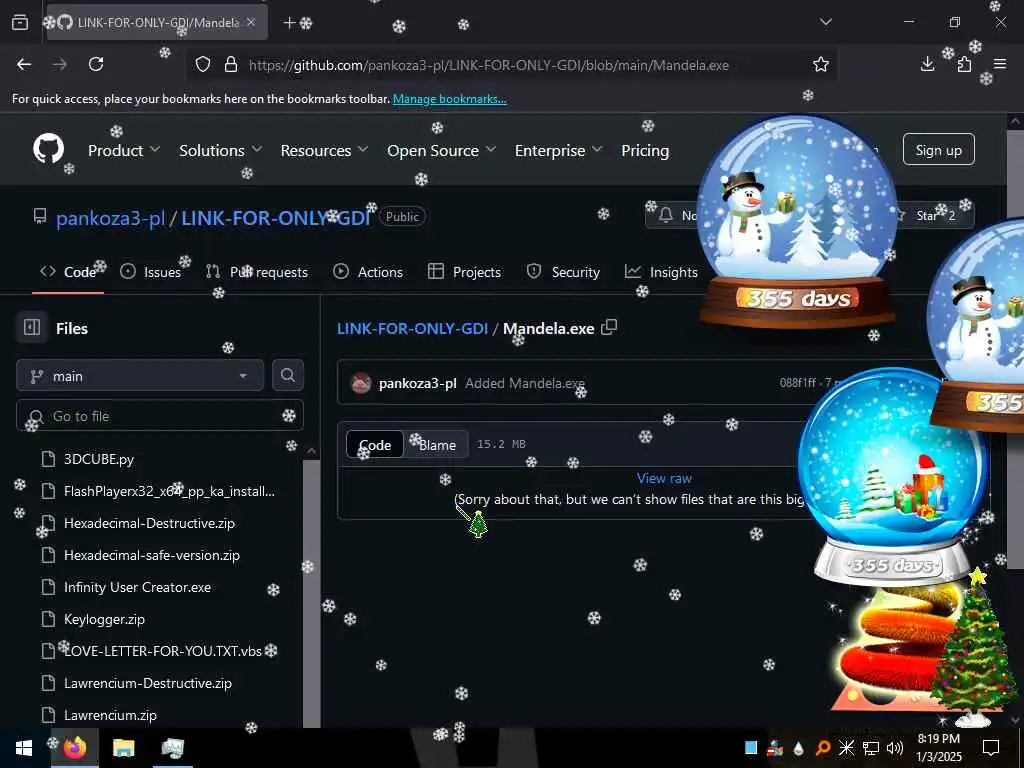Open LINK-FOR-ONLY-GDI breadcrumb link

412,328
